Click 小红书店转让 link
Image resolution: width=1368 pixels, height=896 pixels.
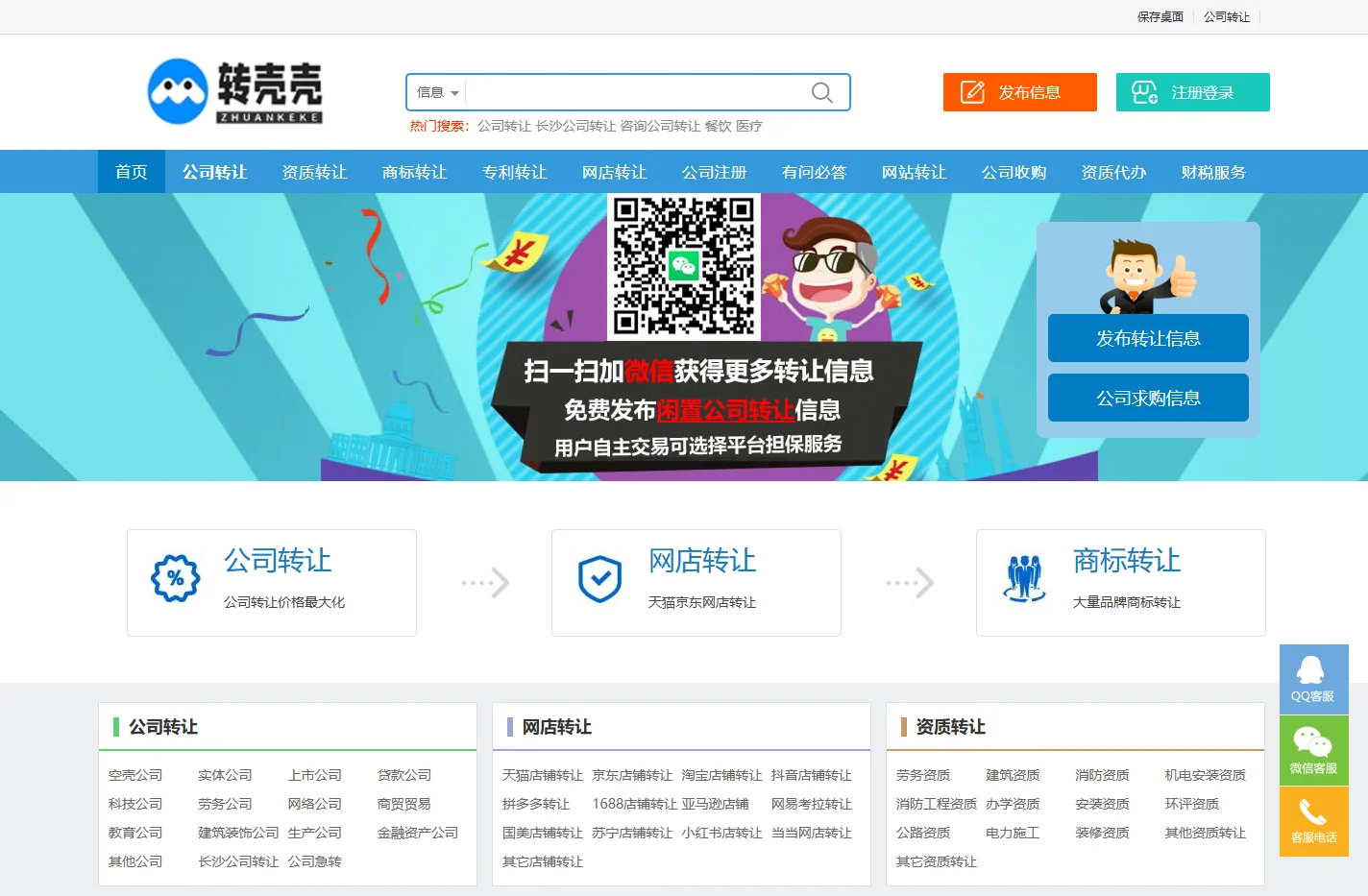click(x=721, y=833)
